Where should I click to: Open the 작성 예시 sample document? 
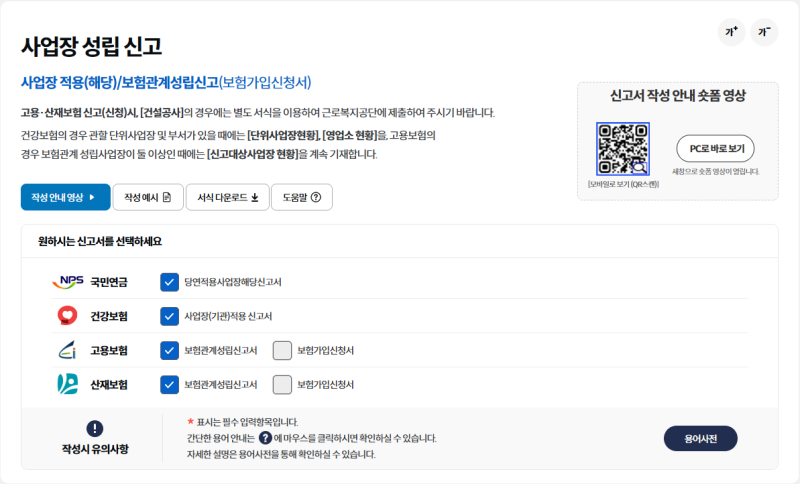[x=147, y=197]
